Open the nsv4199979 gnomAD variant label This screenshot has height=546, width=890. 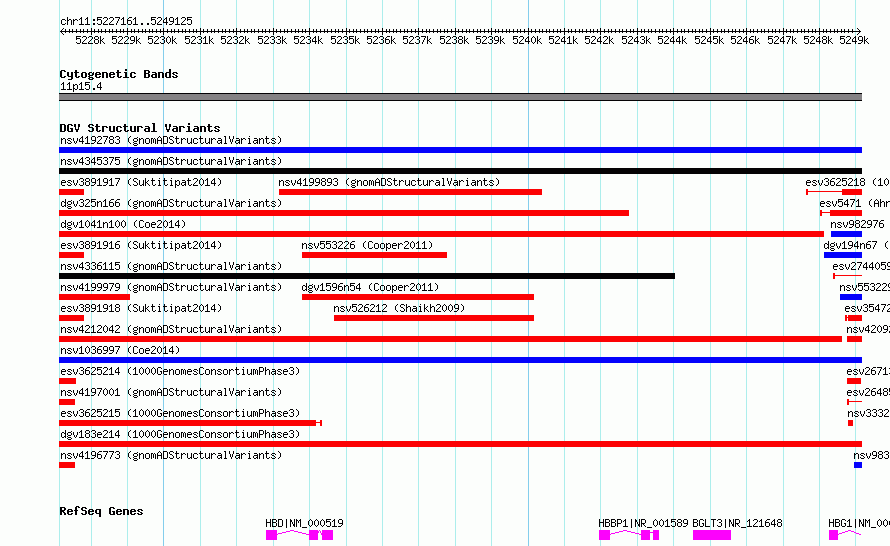pyautogui.click(x=171, y=287)
